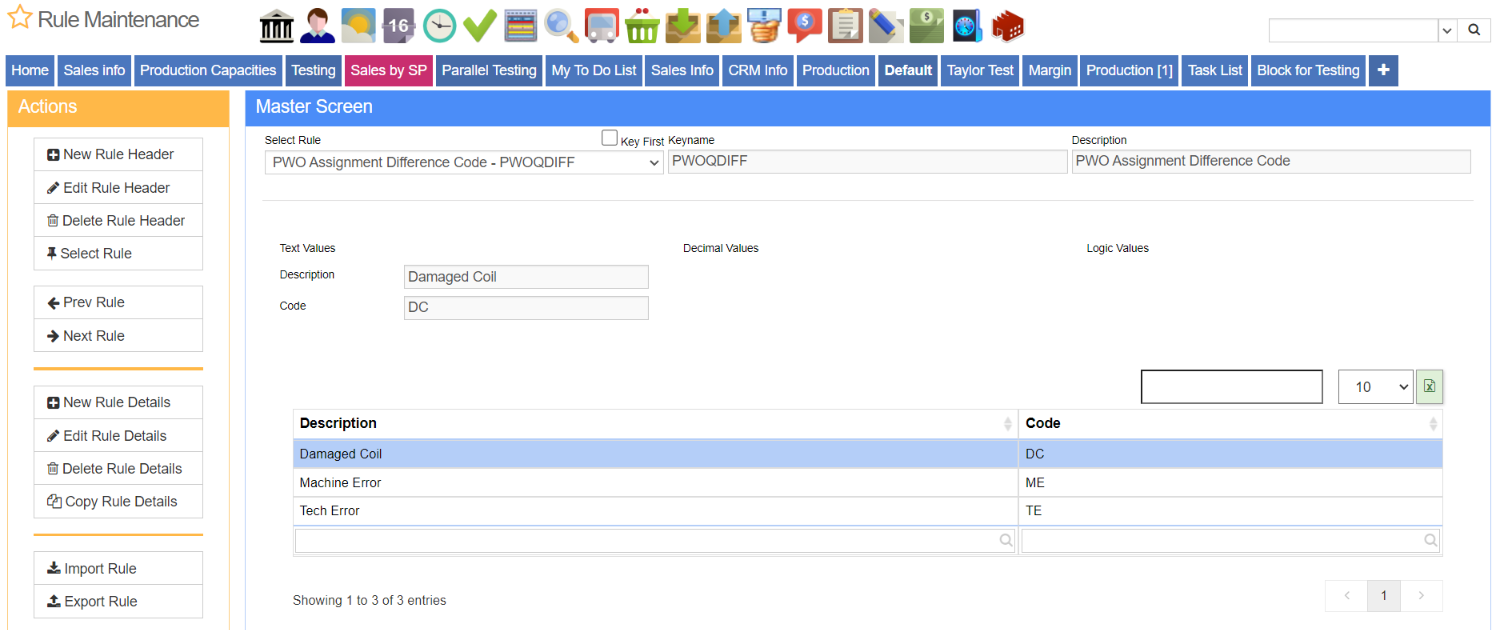
Task: Click Import Rule
Action: pyautogui.click(x=118, y=568)
